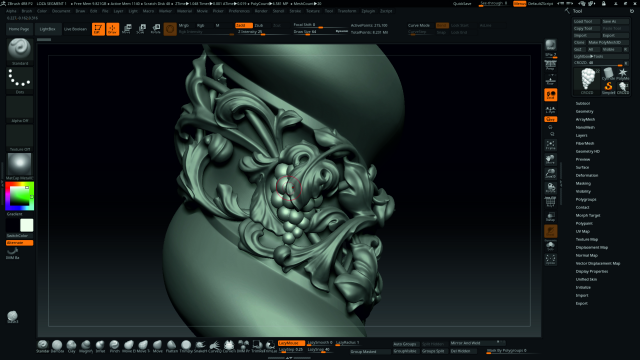This screenshot has height=360, width=640.
Task: Open the MatCap material selector
Action: [19, 166]
